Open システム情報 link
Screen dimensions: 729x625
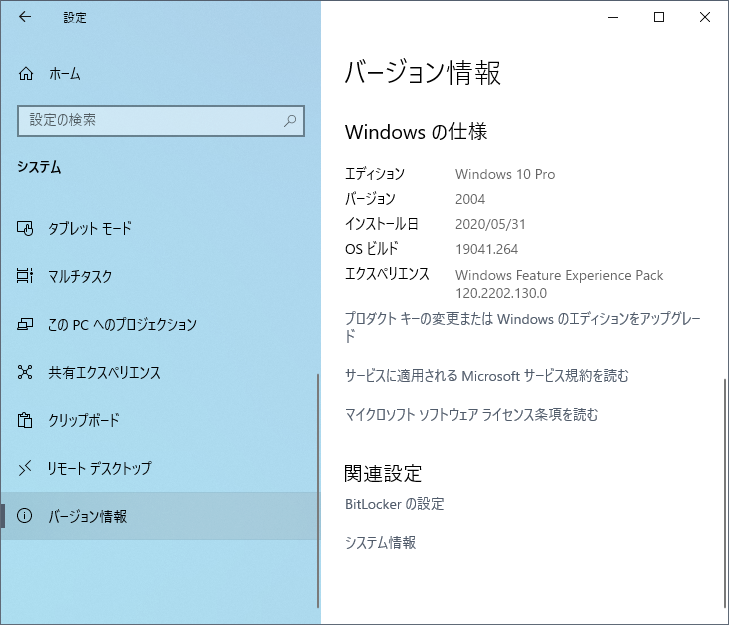(x=380, y=543)
